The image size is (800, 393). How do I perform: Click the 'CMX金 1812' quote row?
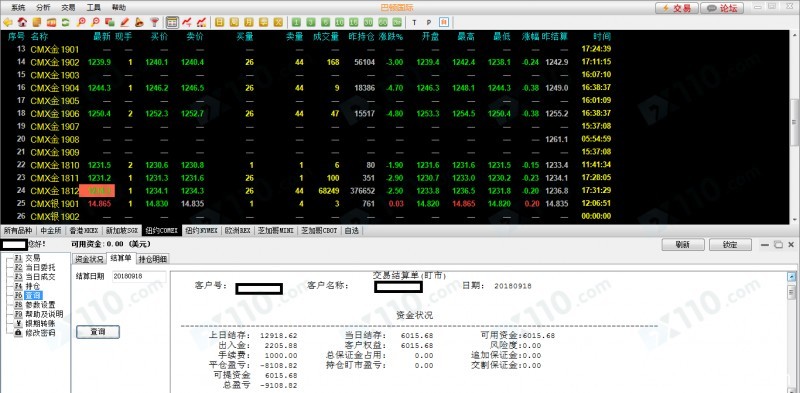[306, 190]
